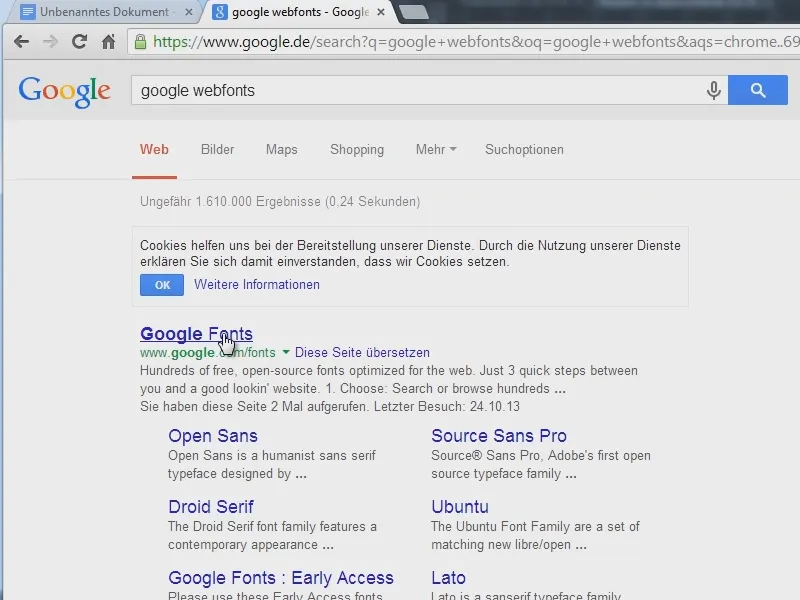The height and width of the screenshot is (600, 800).
Task: Click the browser forward arrow
Action: point(50,41)
